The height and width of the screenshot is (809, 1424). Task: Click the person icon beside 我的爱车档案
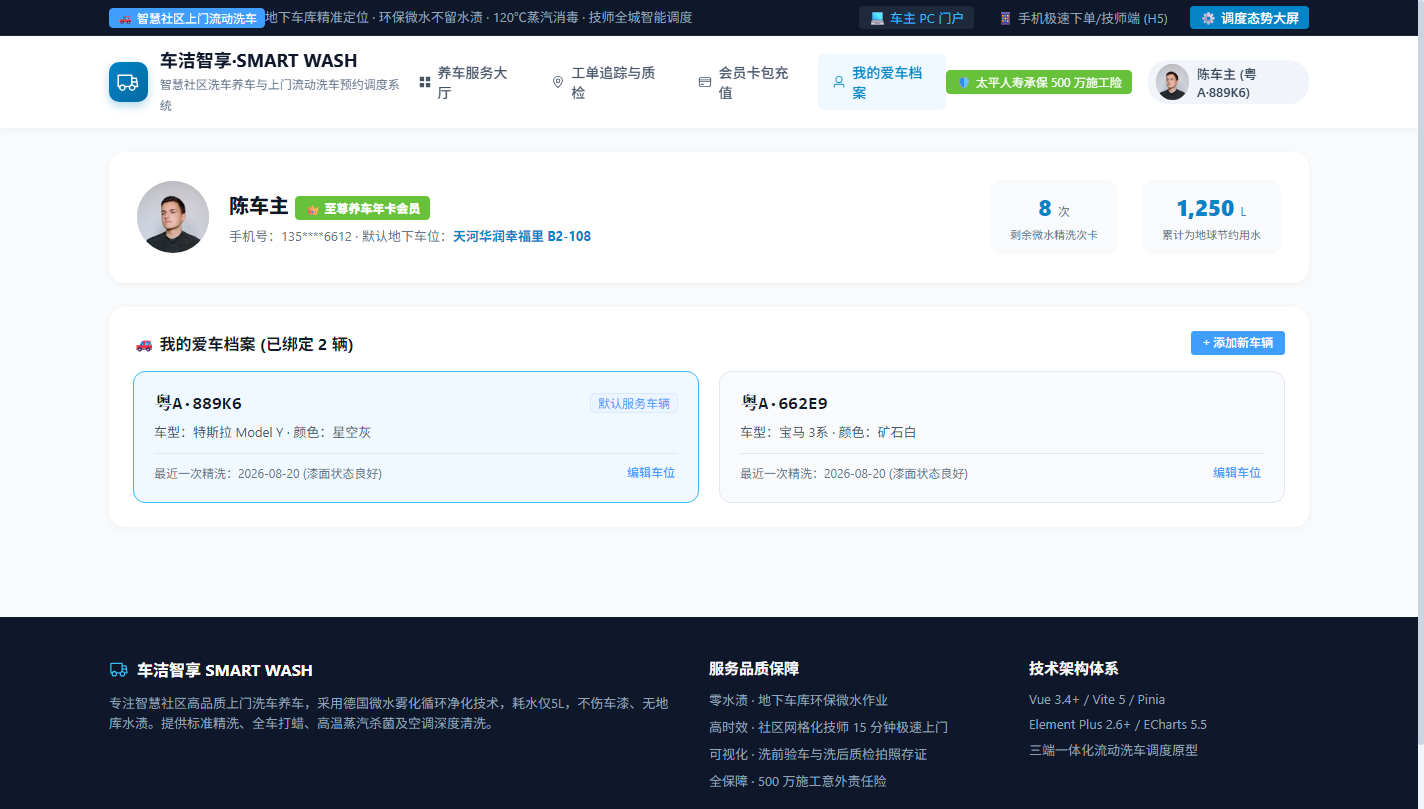click(x=839, y=82)
